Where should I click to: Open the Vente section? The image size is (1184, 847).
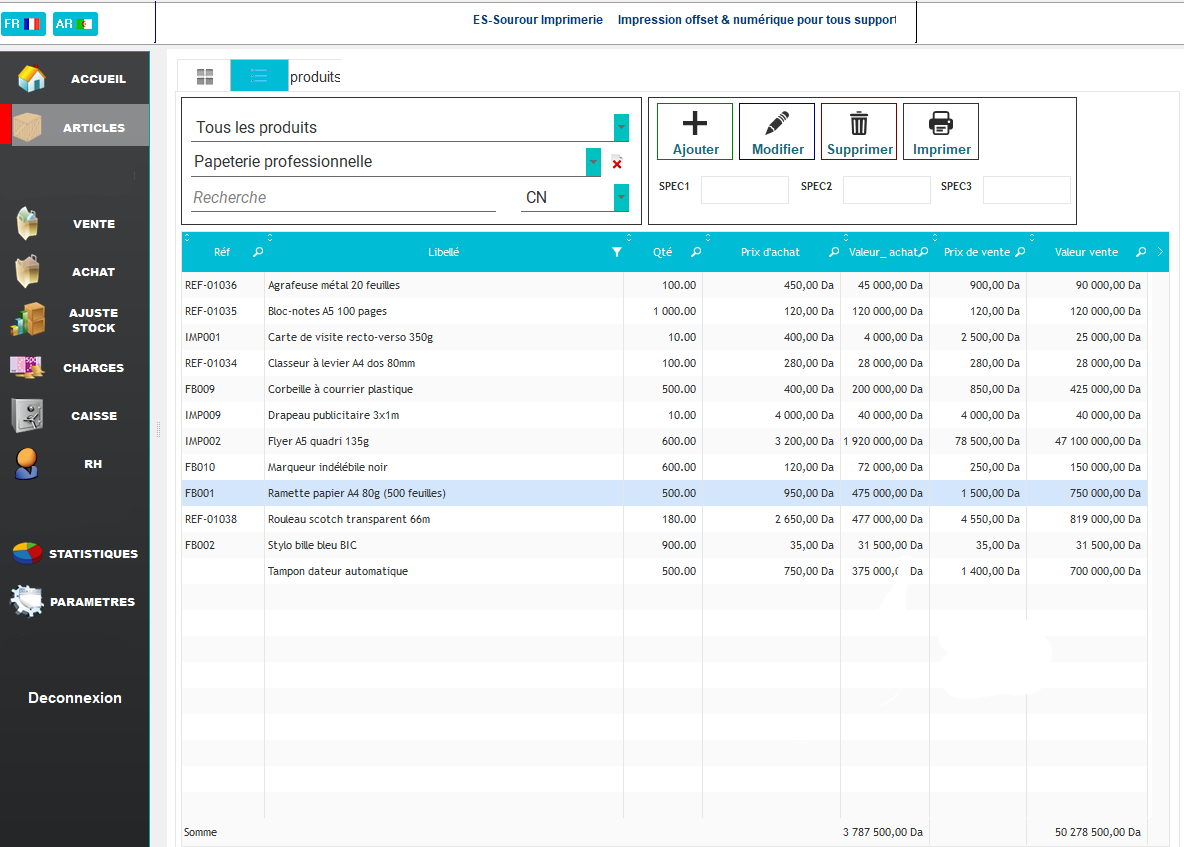(x=93, y=223)
